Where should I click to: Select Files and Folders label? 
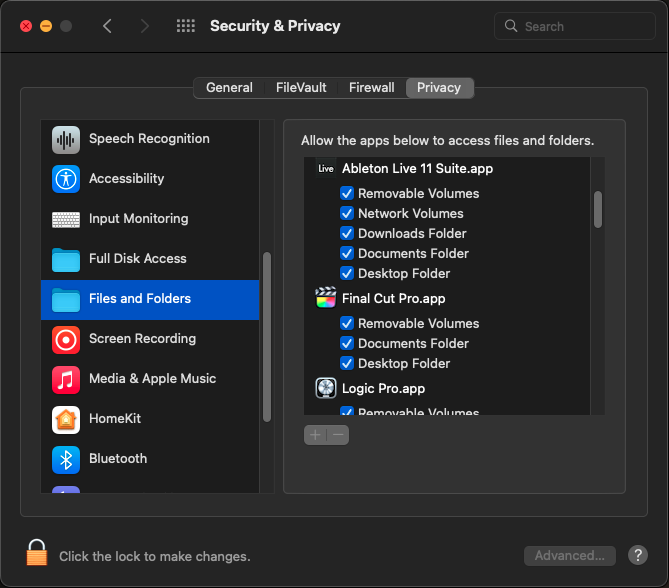pyautogui.click(x=140, y=299)
